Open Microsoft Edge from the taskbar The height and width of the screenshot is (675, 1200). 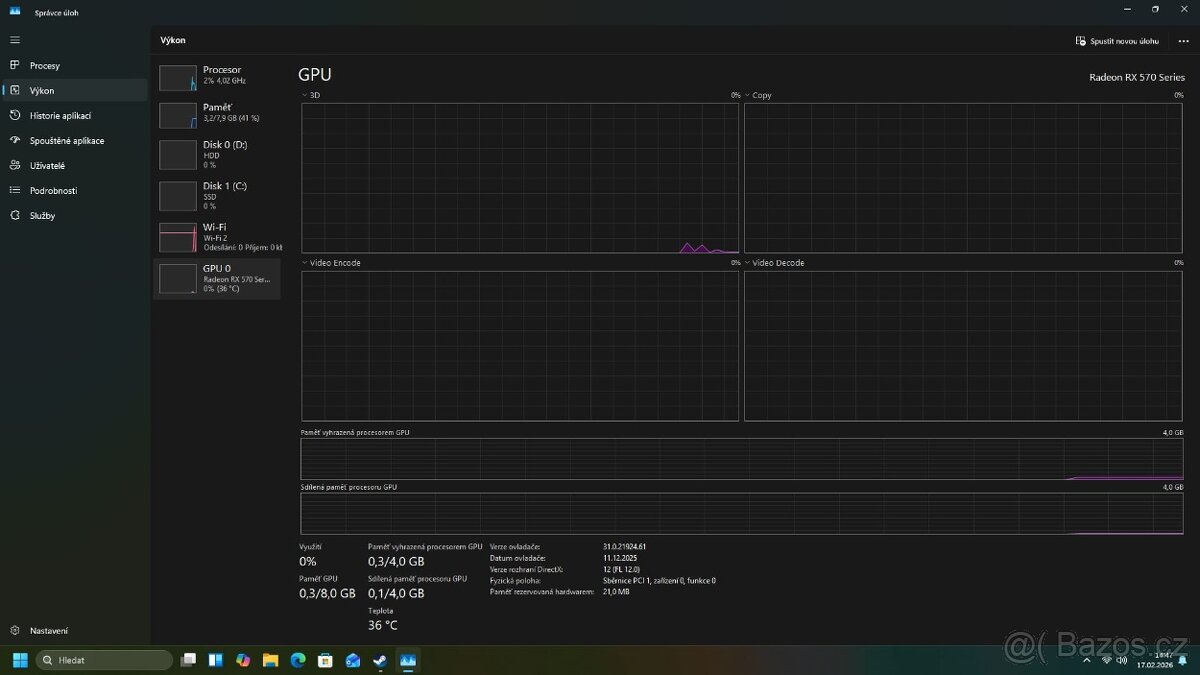tap(297, 660)
